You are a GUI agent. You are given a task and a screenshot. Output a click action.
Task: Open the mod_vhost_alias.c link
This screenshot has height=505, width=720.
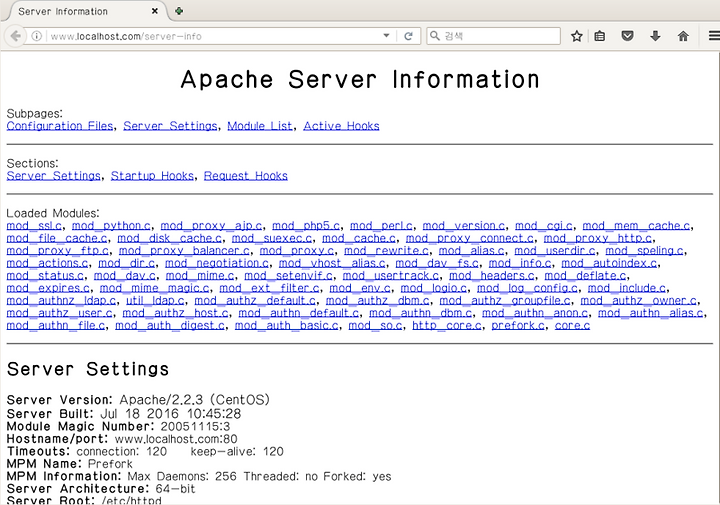[332, 263]
